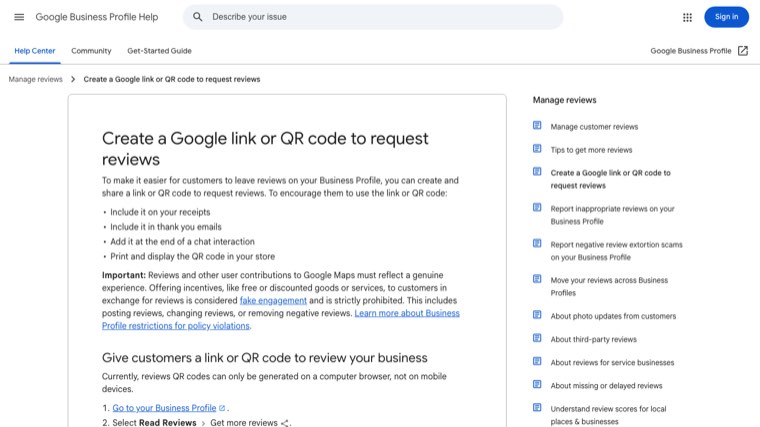Open About photo updates from customers
The height and width of the screenshot is (427, 760).
click(613, 316)
